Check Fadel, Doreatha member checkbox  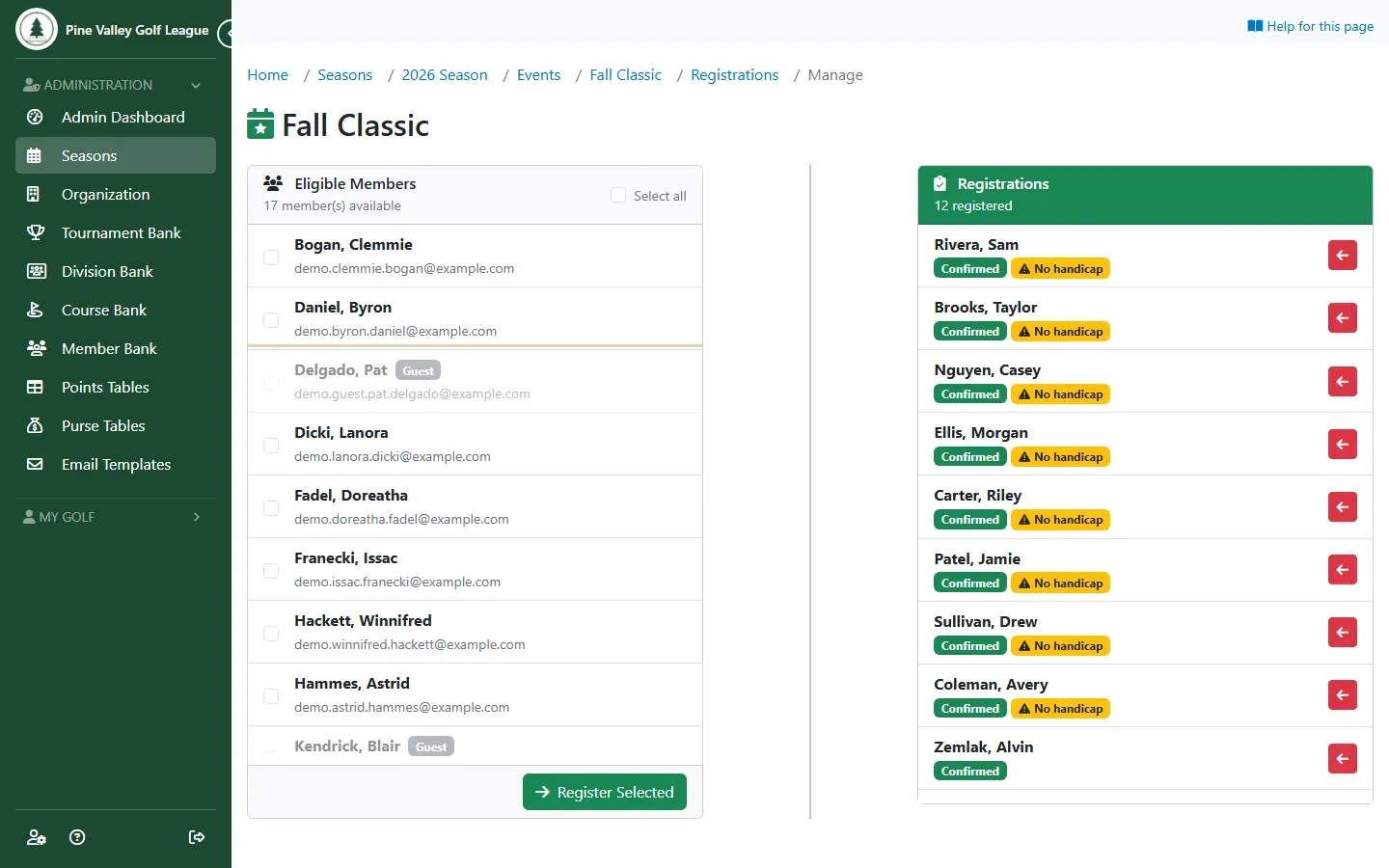pos(271,507)
